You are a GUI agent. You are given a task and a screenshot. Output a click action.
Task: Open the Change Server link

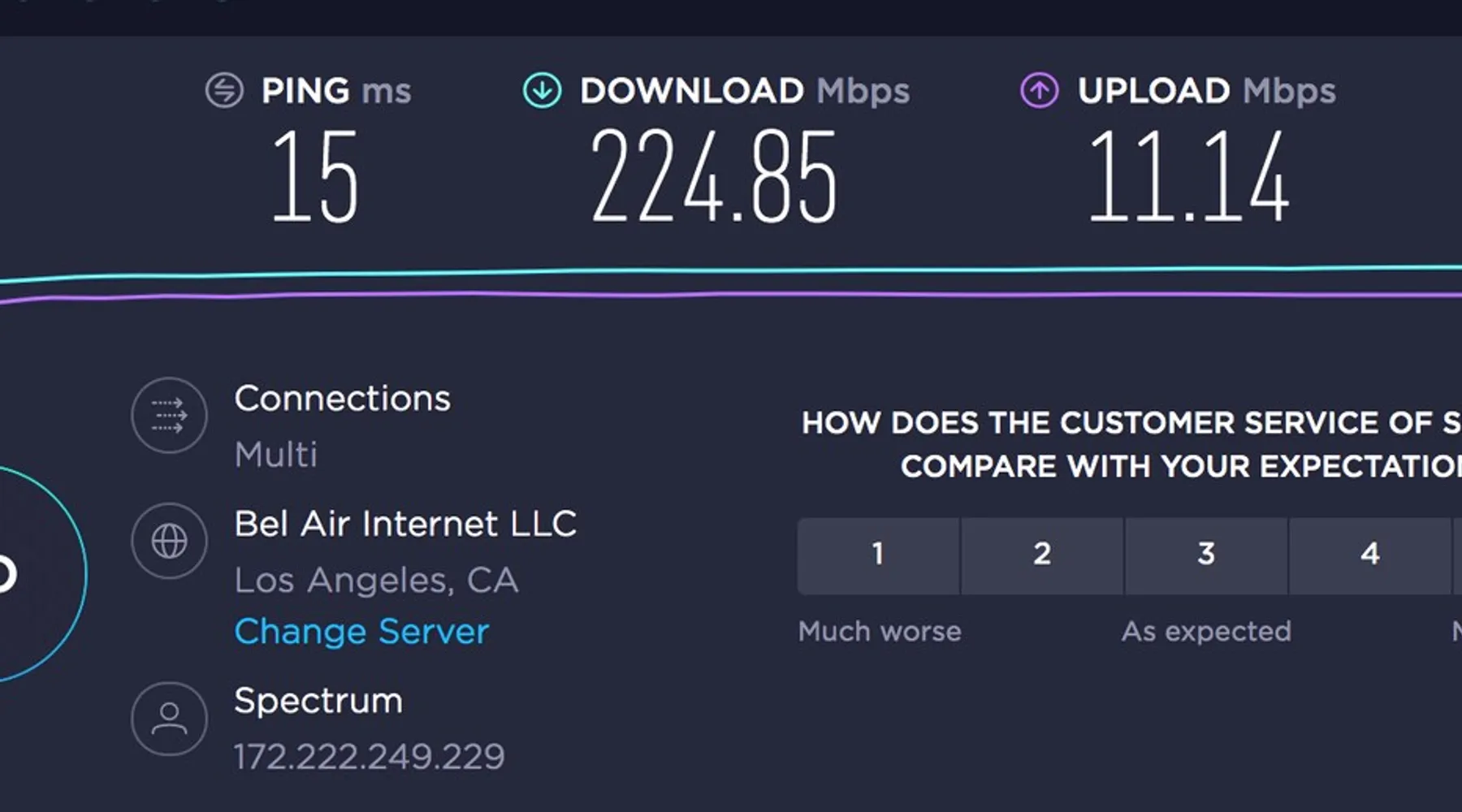(361, 632)
